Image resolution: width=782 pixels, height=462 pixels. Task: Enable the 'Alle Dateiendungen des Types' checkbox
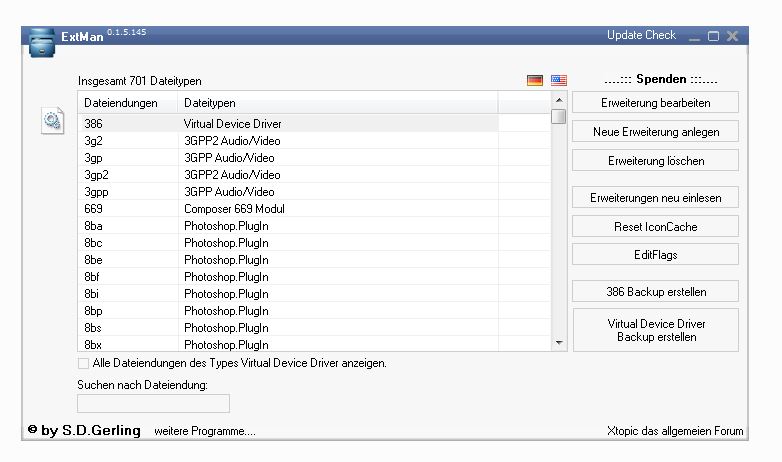83,363
